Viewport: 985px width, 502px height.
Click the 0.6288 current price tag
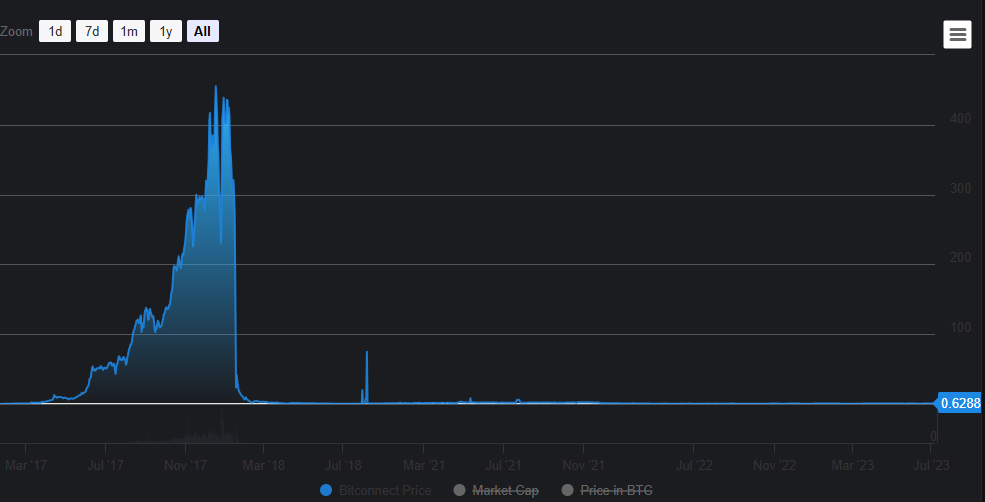point(960,404)
